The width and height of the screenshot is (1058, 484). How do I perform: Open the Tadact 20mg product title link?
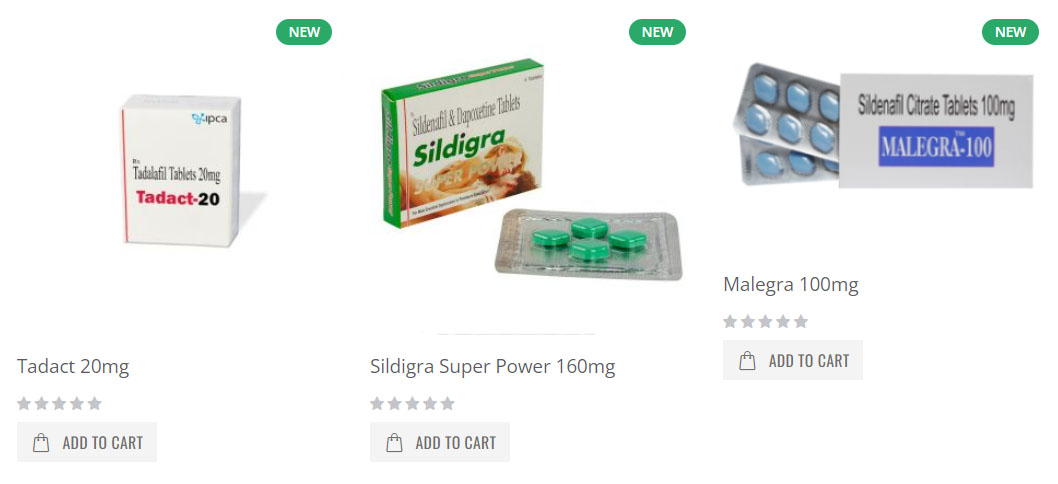pyautogui.click(x=73, y=367)
